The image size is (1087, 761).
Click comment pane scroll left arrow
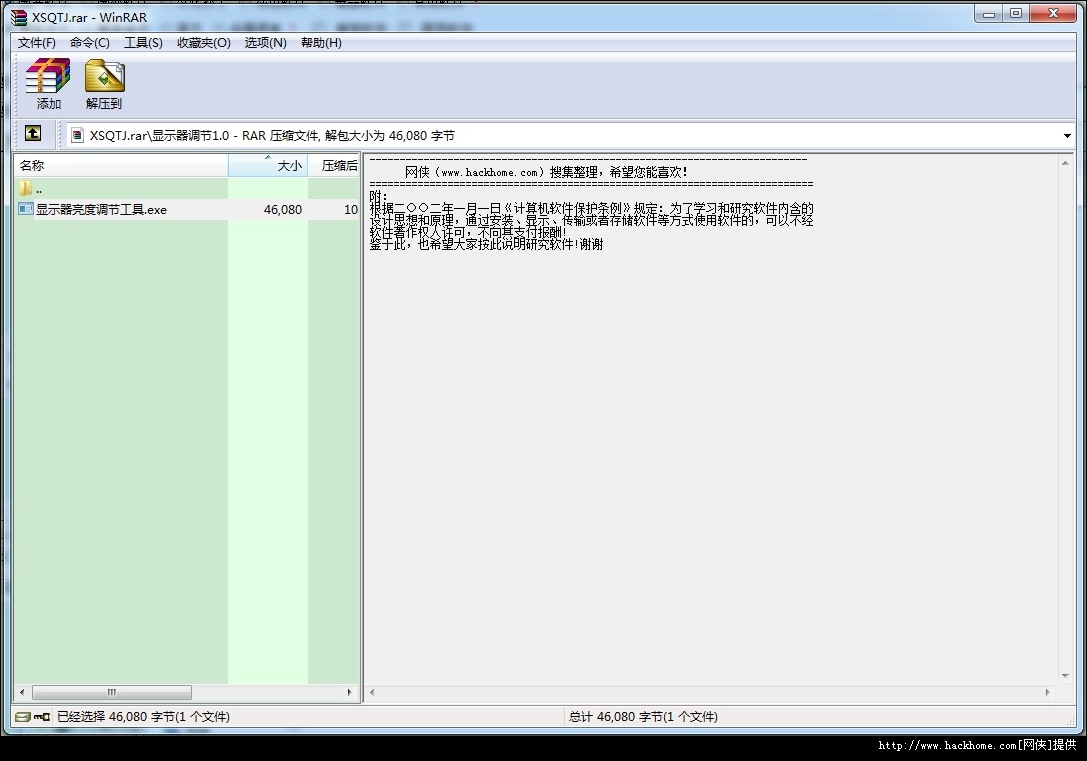tap(372, 692)
